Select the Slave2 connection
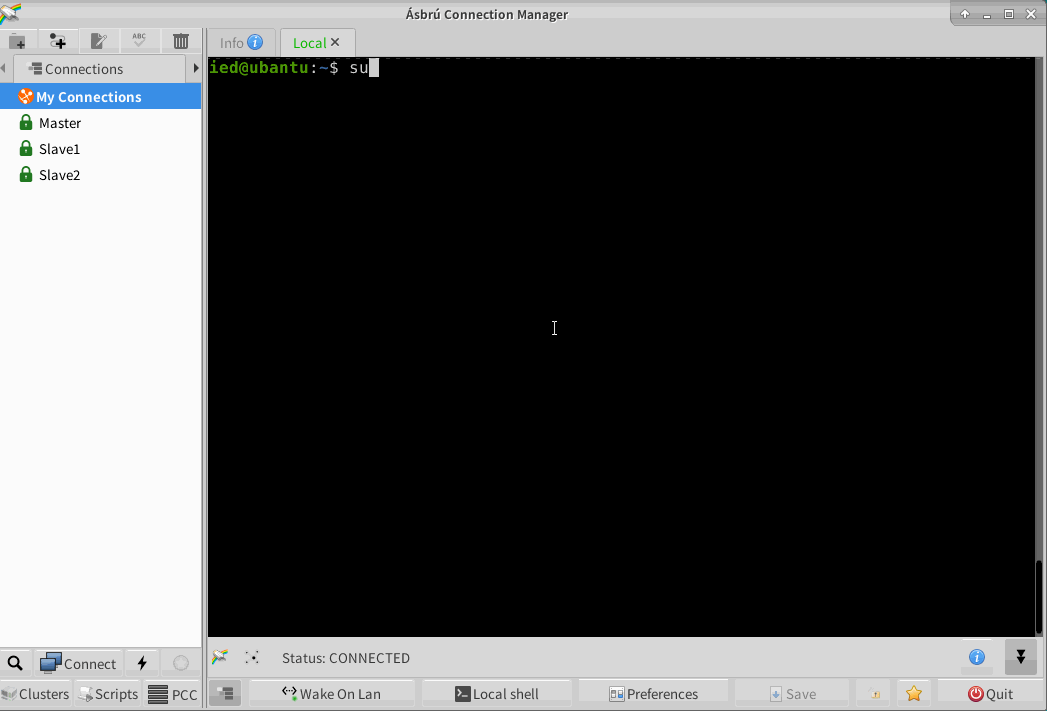This screenshot has height=711, width=1047. 59,175
